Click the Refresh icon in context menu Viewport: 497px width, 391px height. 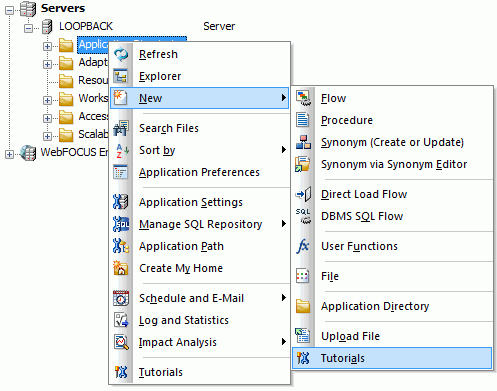click(121, 54)
